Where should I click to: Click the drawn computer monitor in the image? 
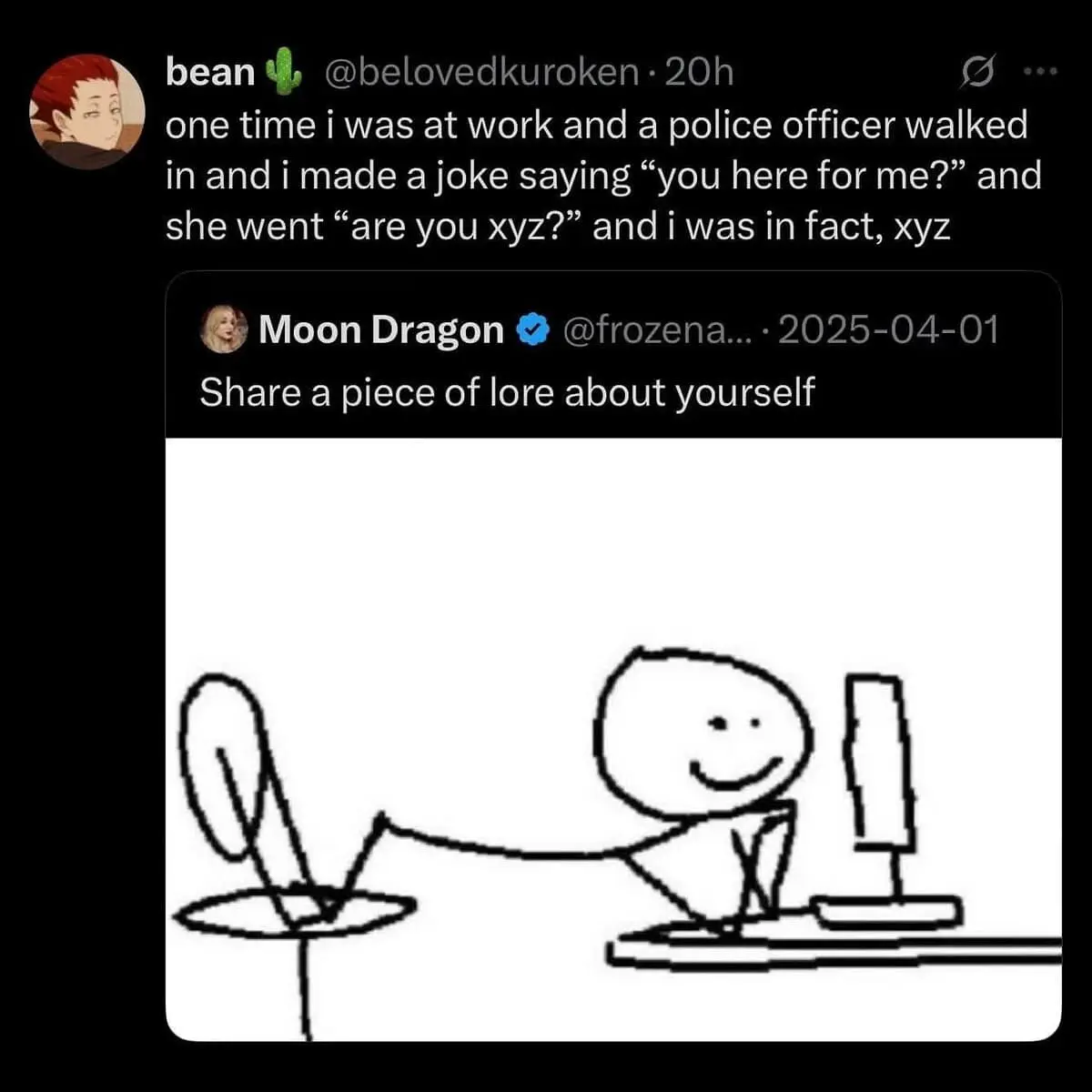click(x=880, y=764)
